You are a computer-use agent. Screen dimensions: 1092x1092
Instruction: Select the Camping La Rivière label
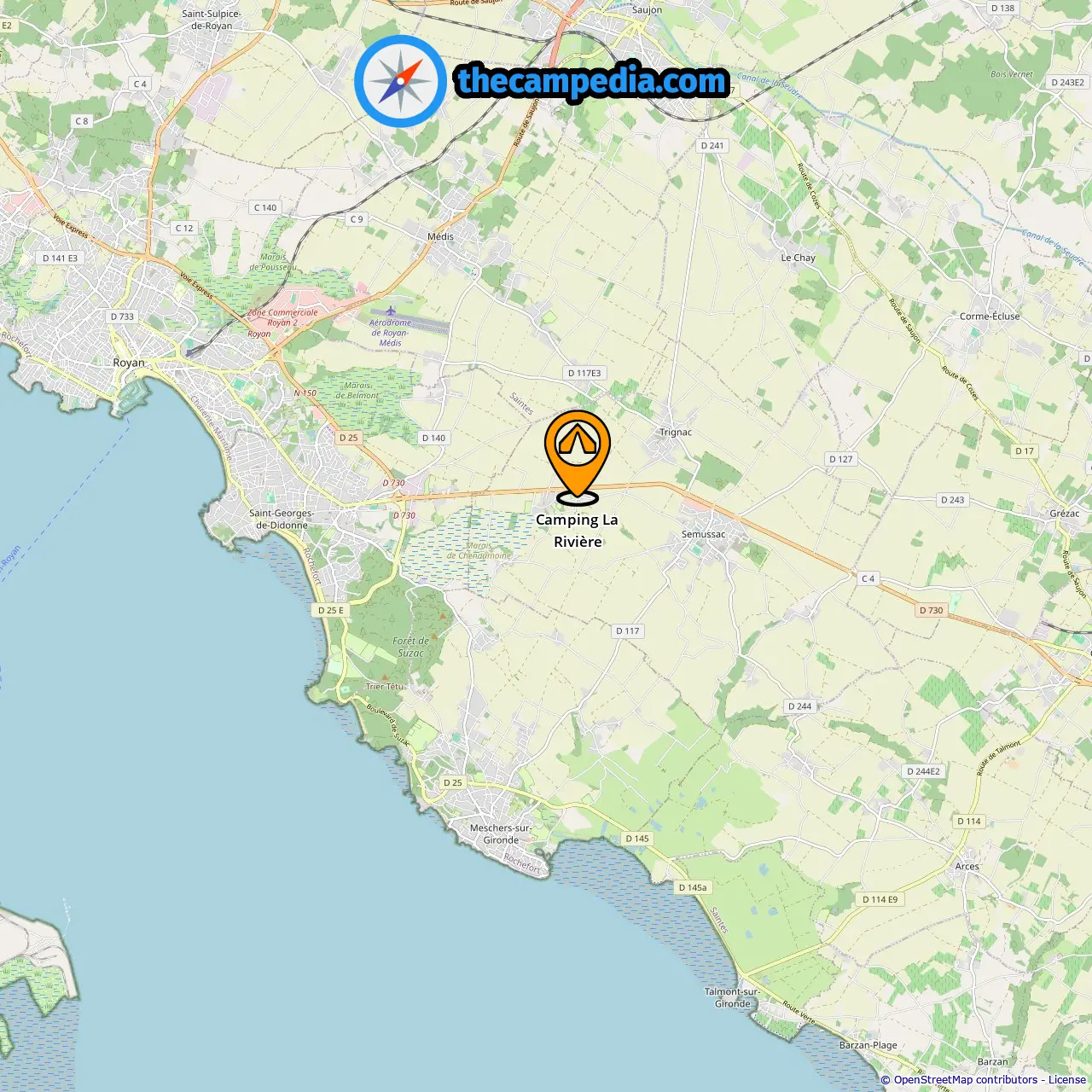click(578, 531)
